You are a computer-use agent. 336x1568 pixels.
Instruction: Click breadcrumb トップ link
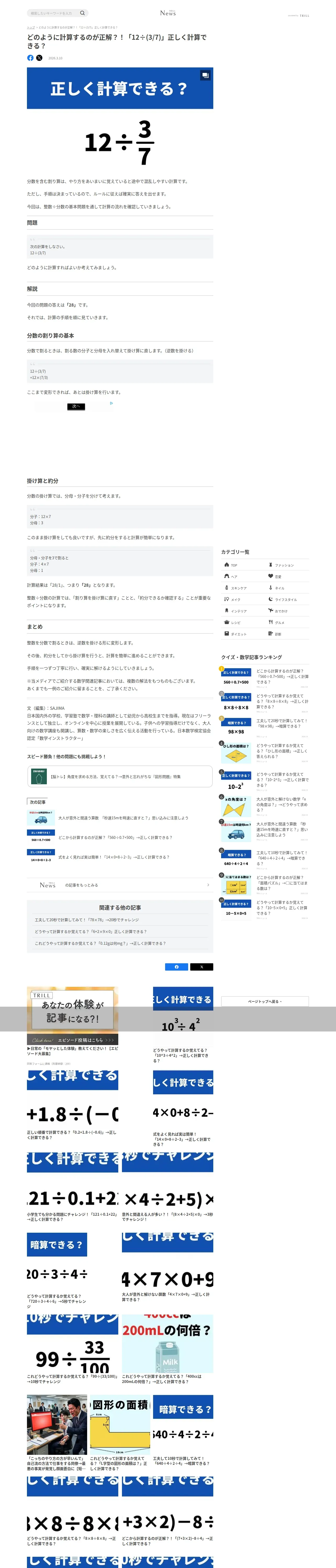[x=31, y=27]
